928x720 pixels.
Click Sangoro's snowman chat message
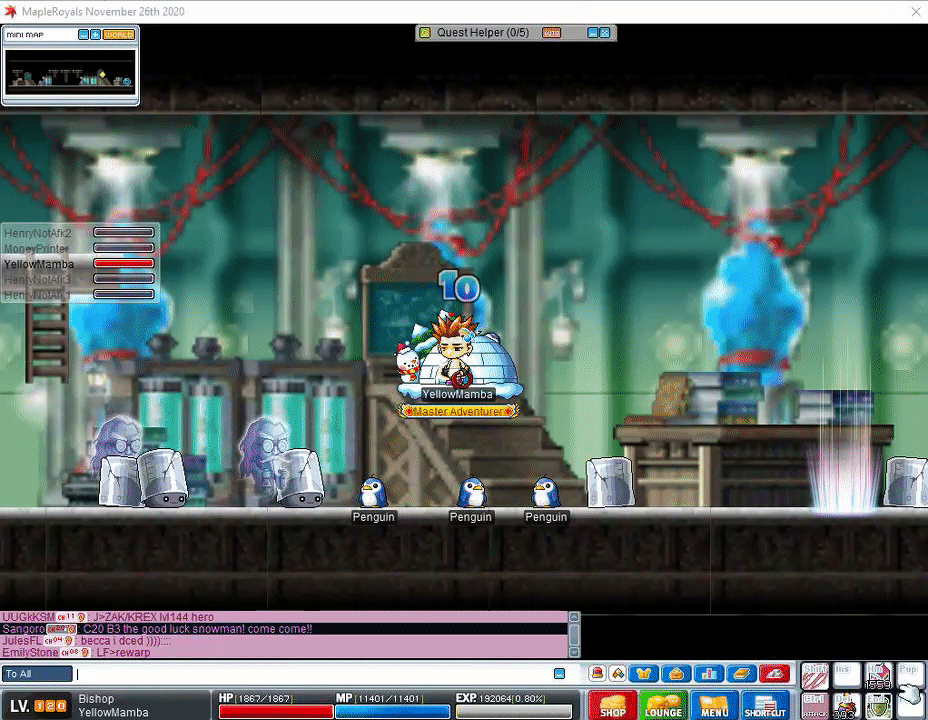tap(284, 629)
